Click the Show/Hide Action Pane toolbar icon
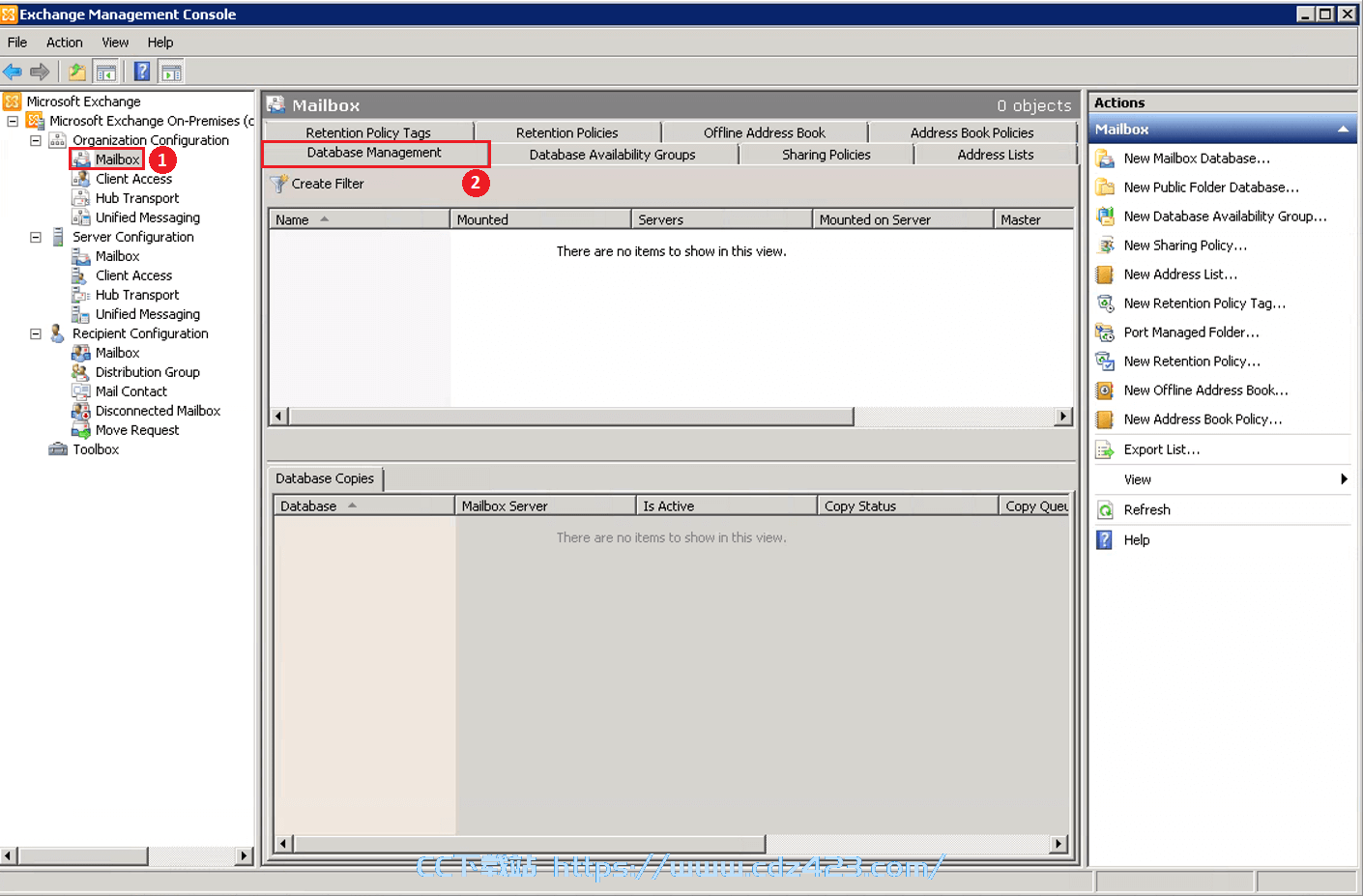 coord(171,72)
